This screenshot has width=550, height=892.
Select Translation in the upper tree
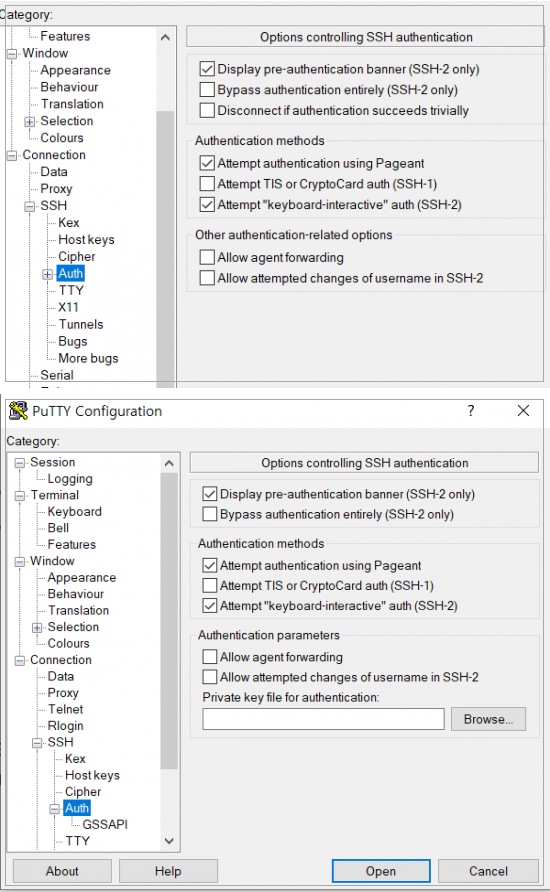(x=72, y=104)
